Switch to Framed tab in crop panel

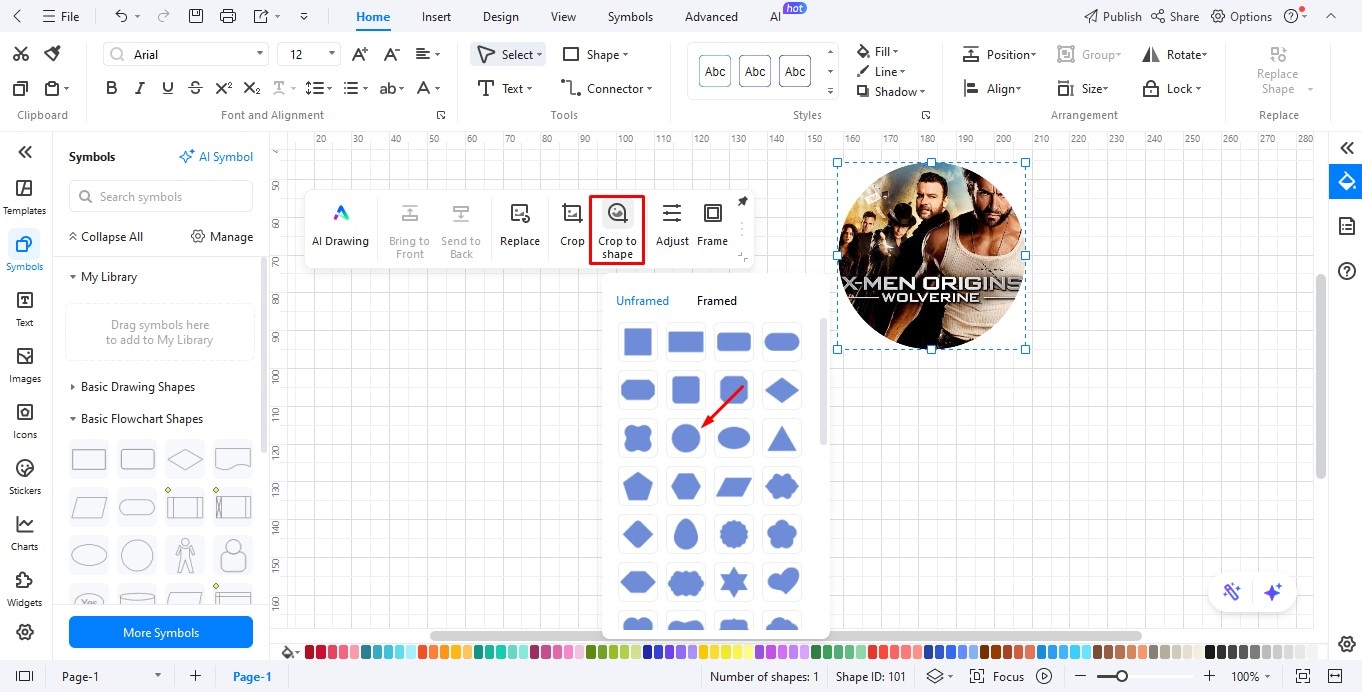click(x=717, y=300)
